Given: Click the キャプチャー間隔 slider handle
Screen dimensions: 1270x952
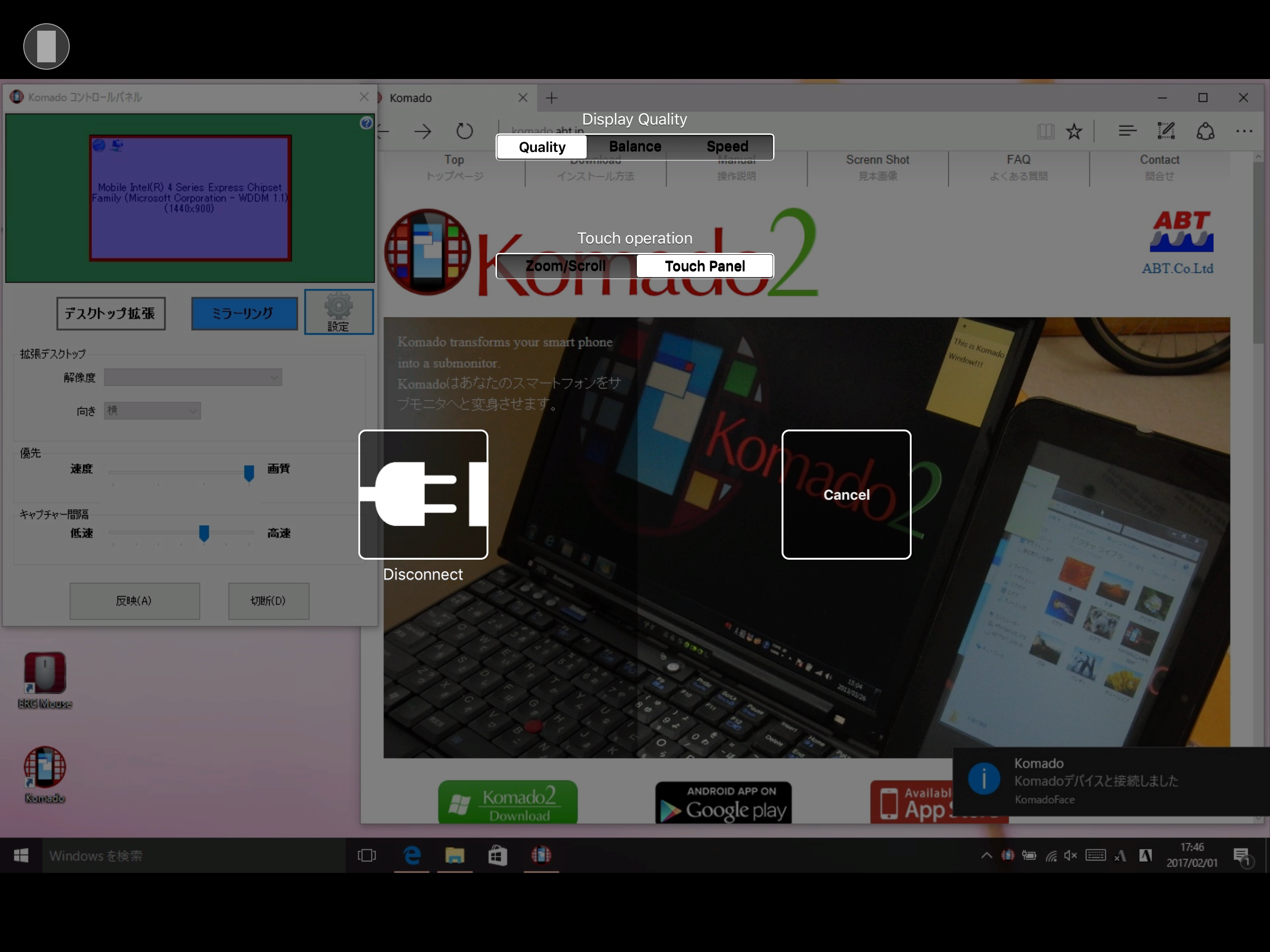Looking at the screenshot, I should pyautogui.click(x=204, y=534).
